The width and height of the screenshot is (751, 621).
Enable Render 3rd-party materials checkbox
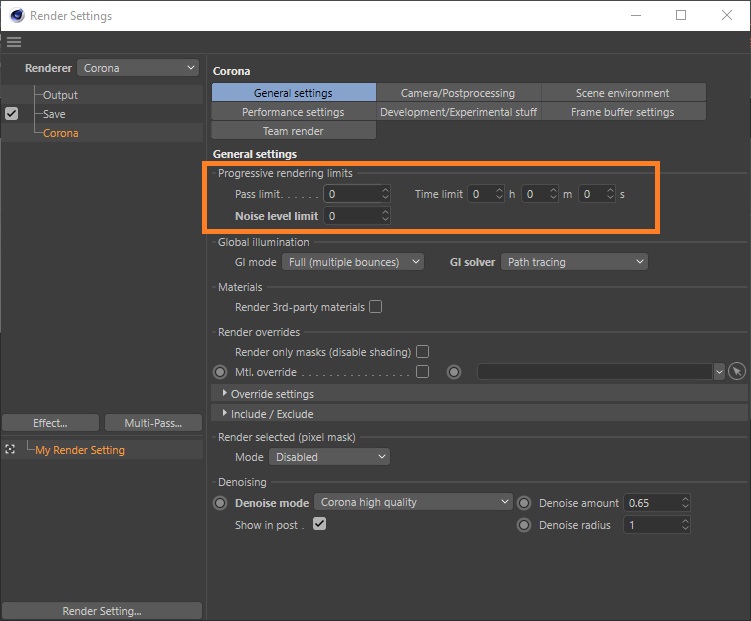coord(376,307)
